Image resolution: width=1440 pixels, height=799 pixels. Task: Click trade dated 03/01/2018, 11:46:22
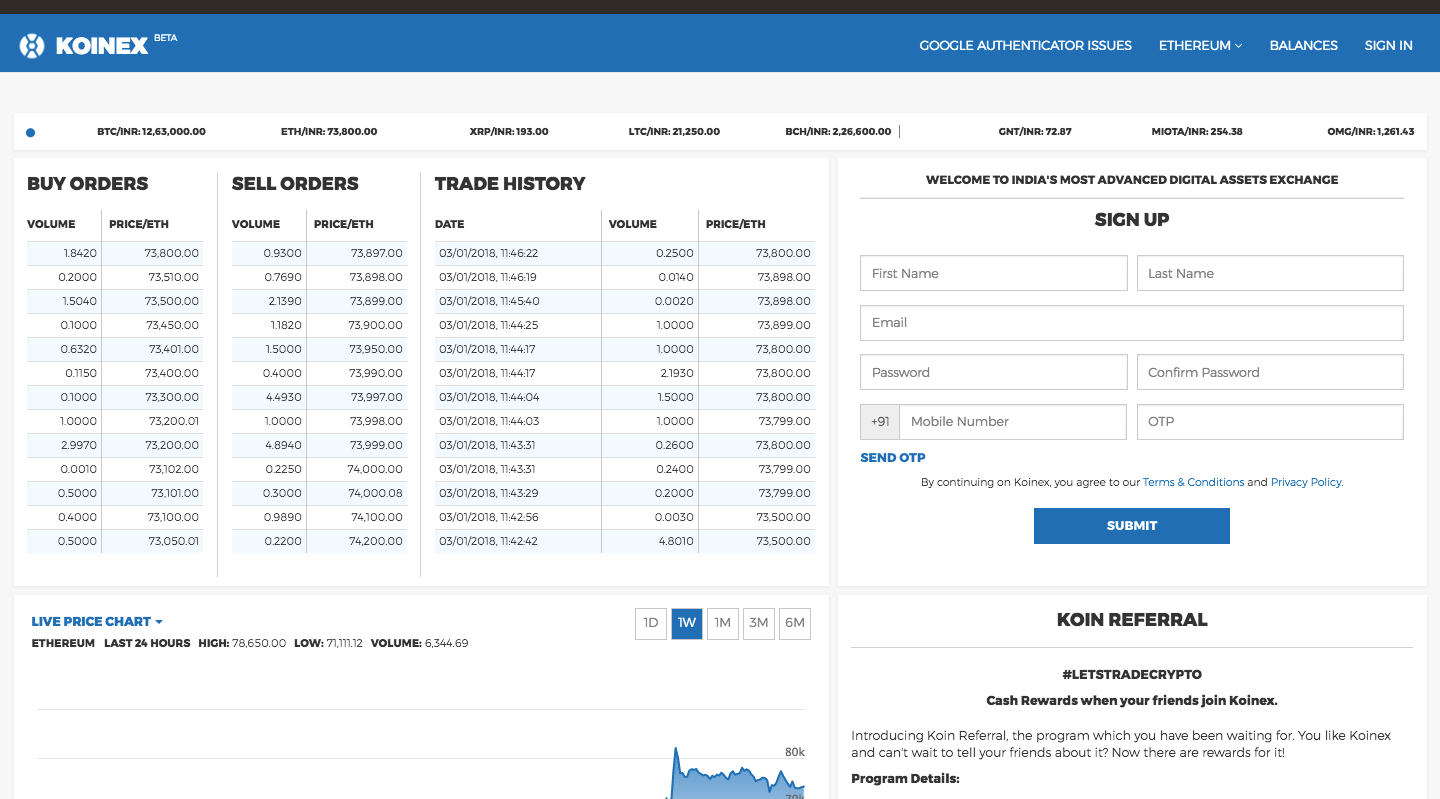click(x=625, y=253)
